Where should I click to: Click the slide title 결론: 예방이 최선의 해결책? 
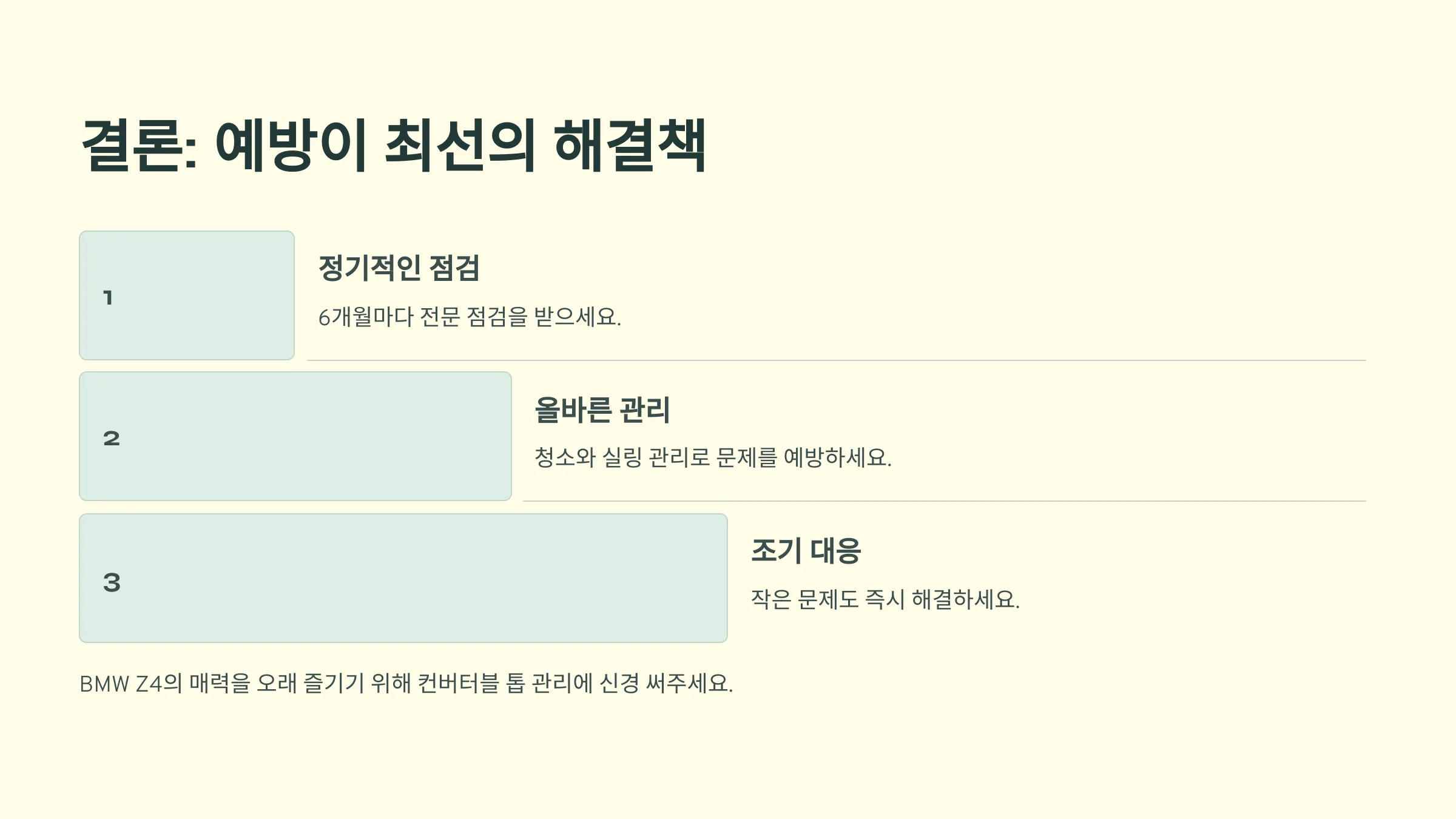394,146
